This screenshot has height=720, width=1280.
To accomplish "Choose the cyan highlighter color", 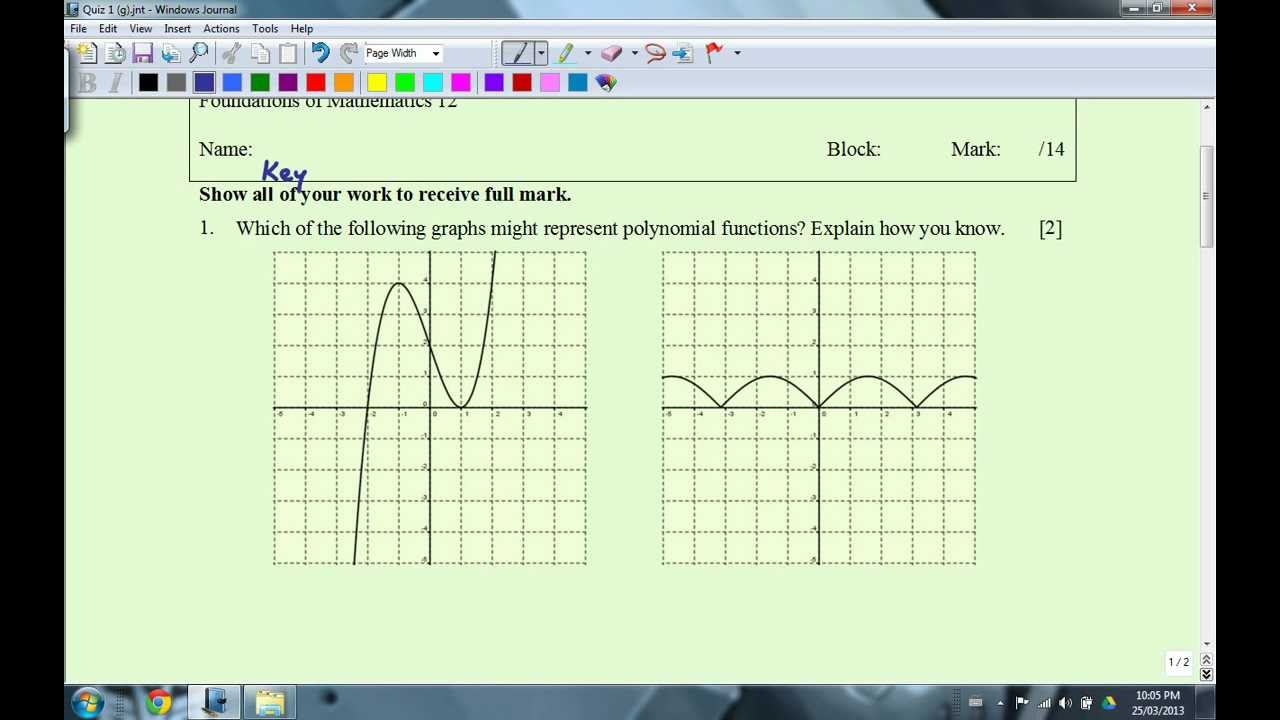I will [433, 83].
